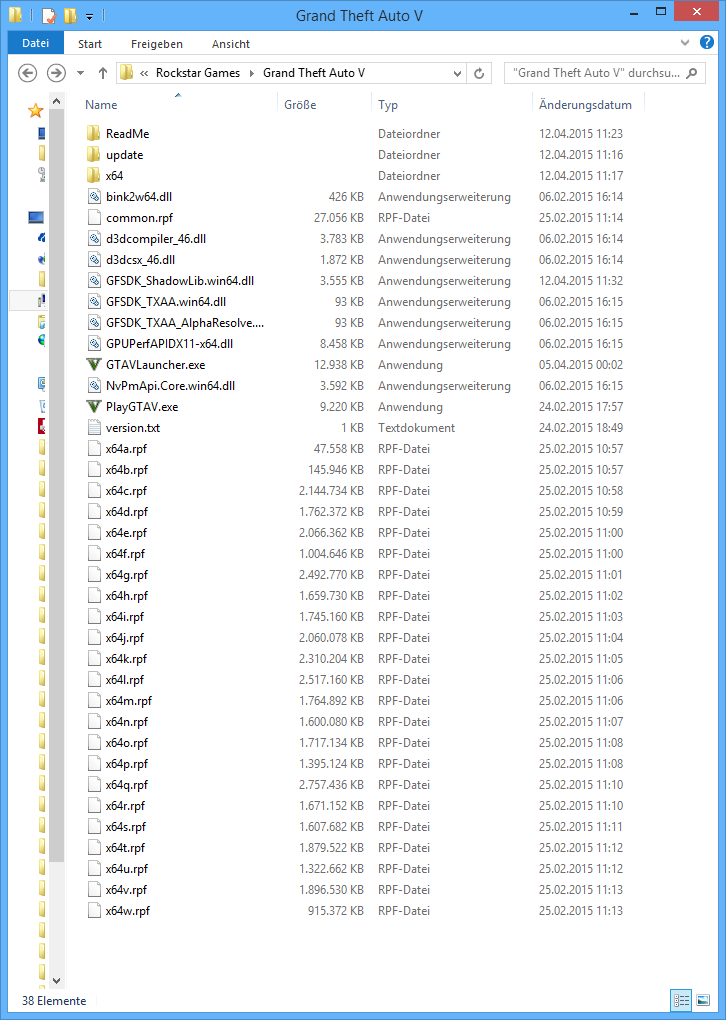726x1020 pixels.
Task: Click the x64w.rpf file icon
Action: pyautogui.click(x=94, y=911)
